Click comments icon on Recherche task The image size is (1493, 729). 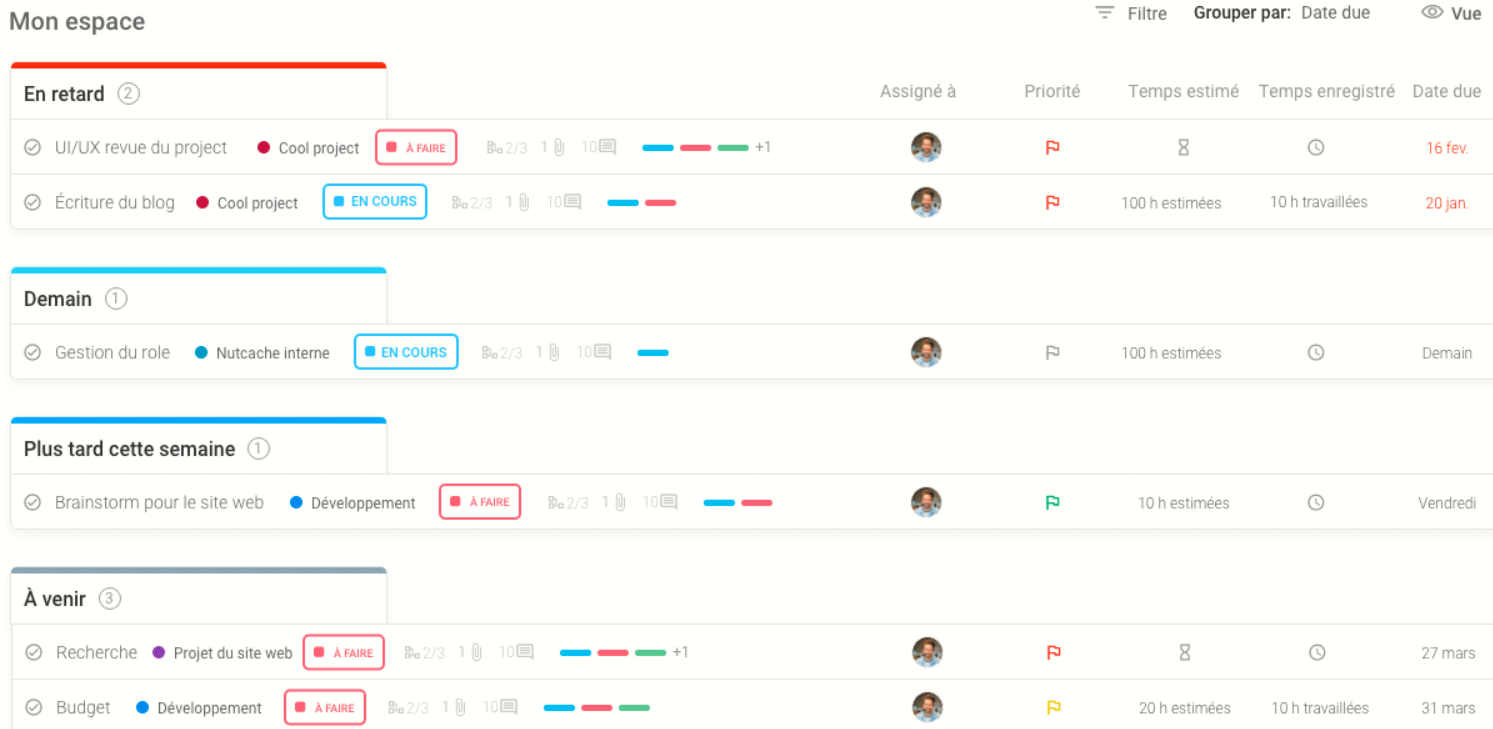coord(524,652)
